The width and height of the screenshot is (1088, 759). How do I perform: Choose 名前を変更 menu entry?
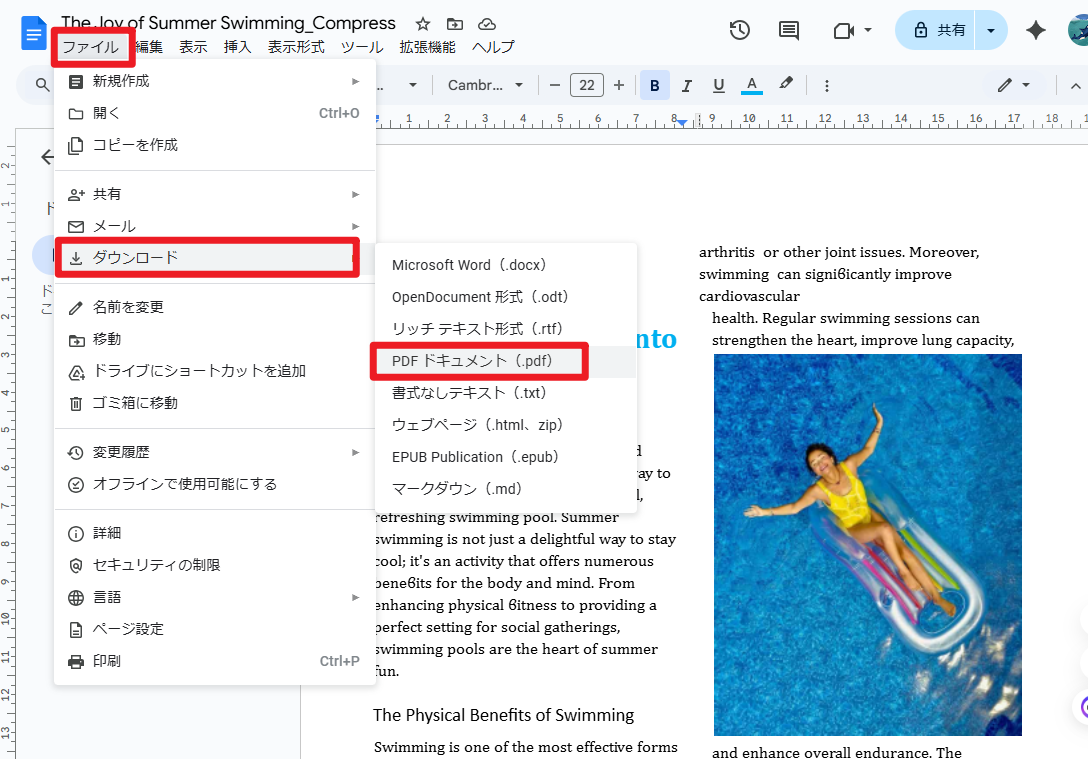point(215,307)
